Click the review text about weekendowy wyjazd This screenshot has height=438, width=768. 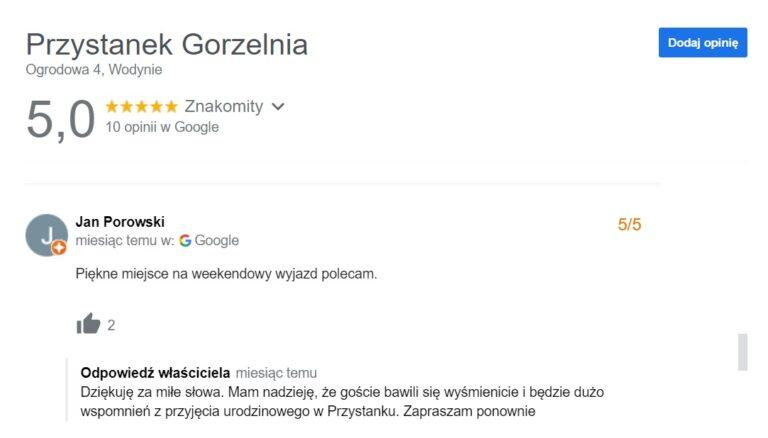point(226,273)
